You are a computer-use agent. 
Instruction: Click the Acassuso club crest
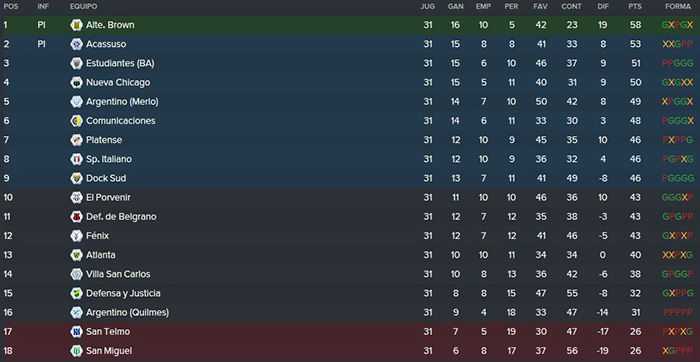(x=76, y=44)
